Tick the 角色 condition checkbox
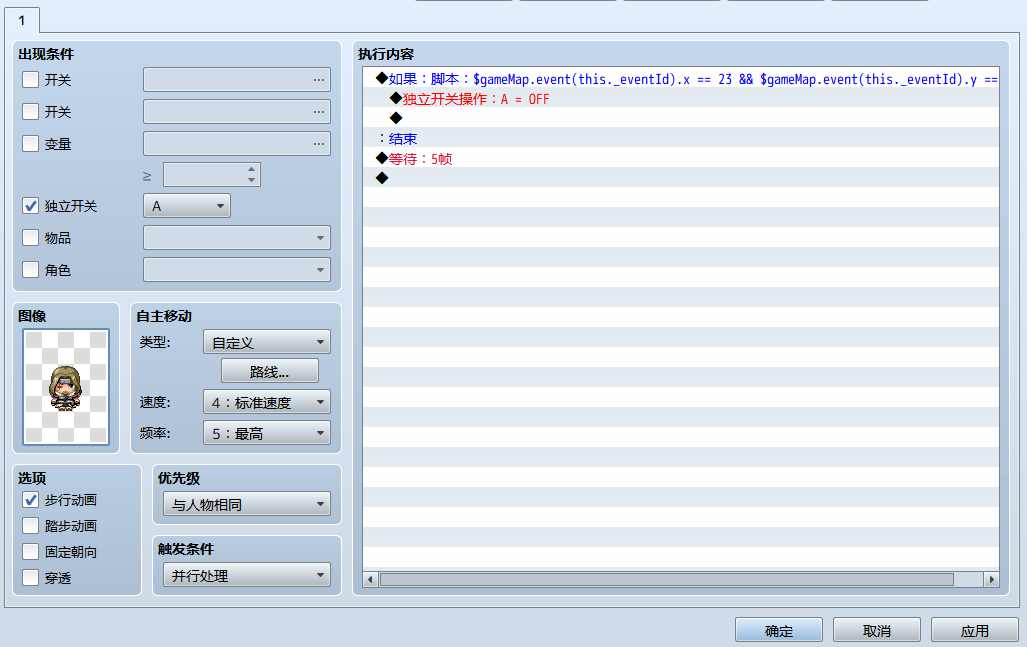 point(31,269)
